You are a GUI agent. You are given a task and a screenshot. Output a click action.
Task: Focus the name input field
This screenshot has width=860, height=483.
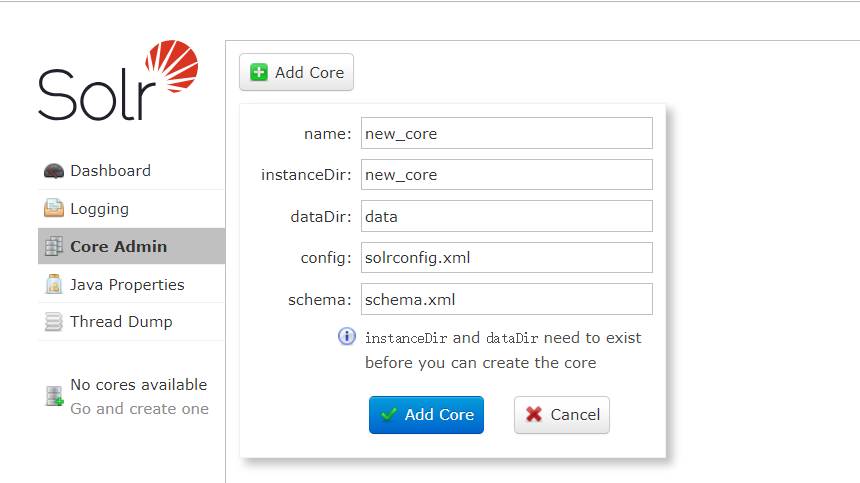(x=506, y=133)
